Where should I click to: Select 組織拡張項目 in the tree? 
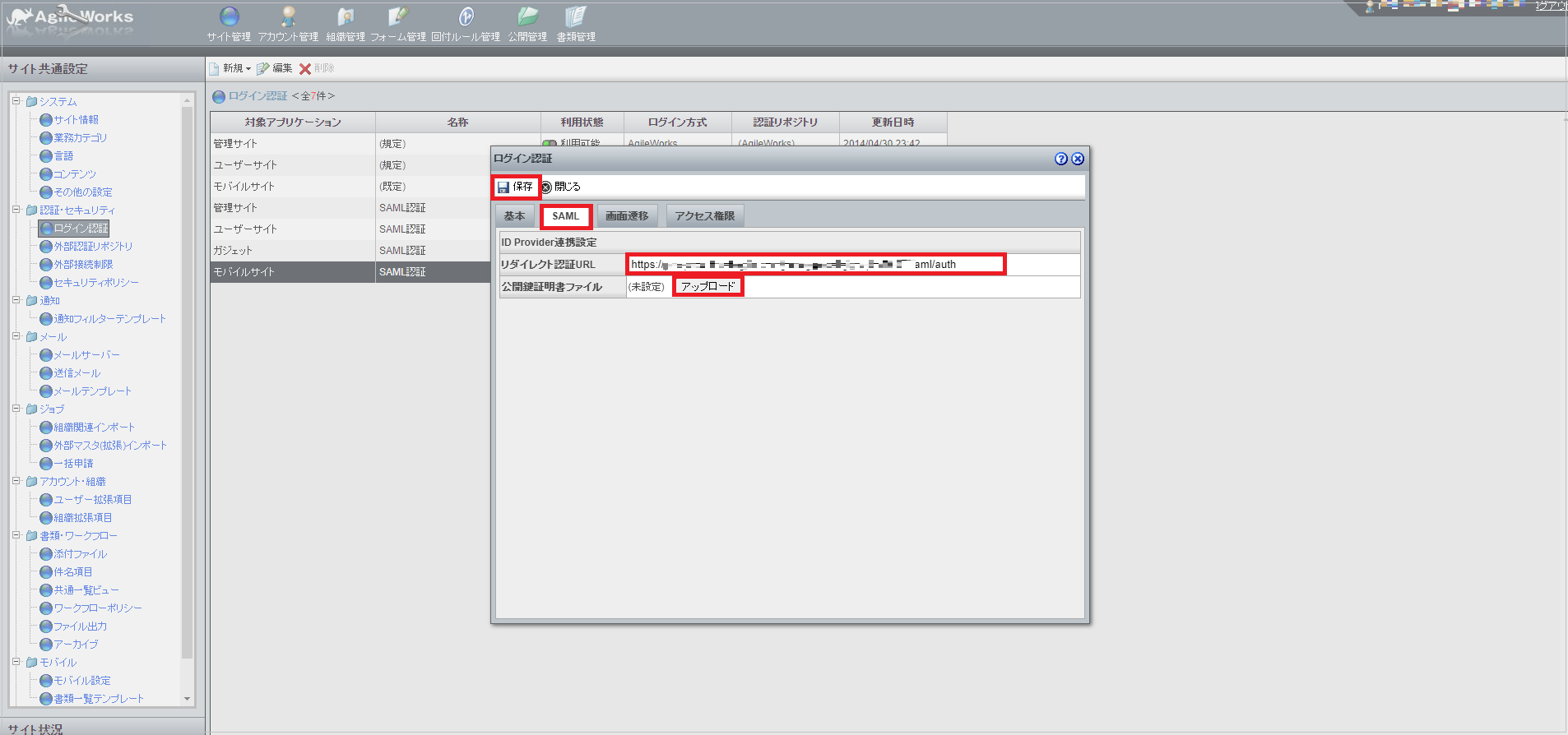click(x=82, y=518)
